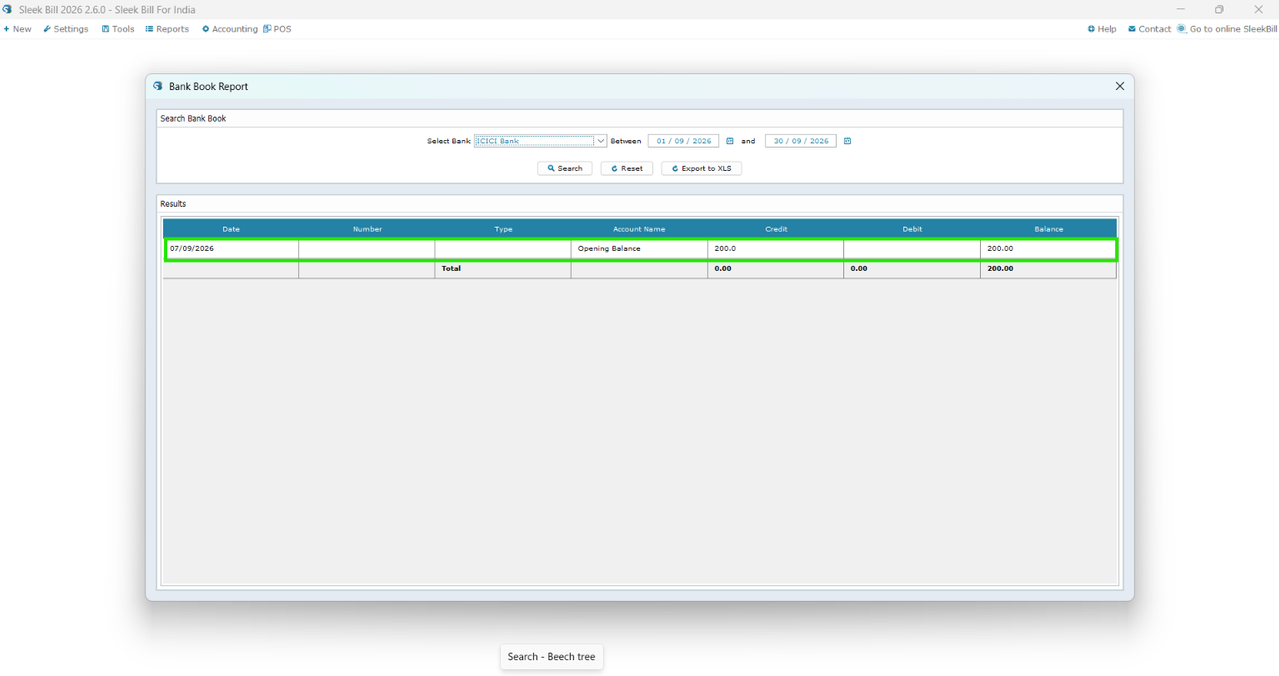1279x676 pixels.
Task: Click the Number column header
Action: tap(367, 229)
